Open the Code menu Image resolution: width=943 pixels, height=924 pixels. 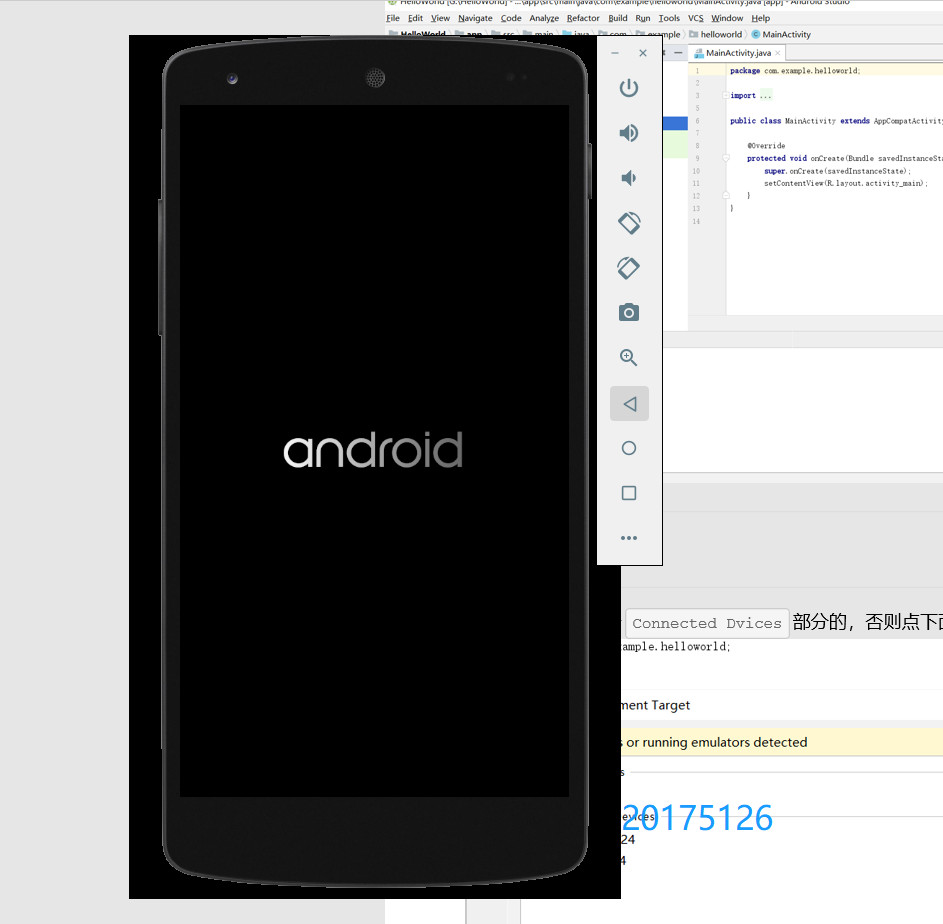[x=511, y=18]
